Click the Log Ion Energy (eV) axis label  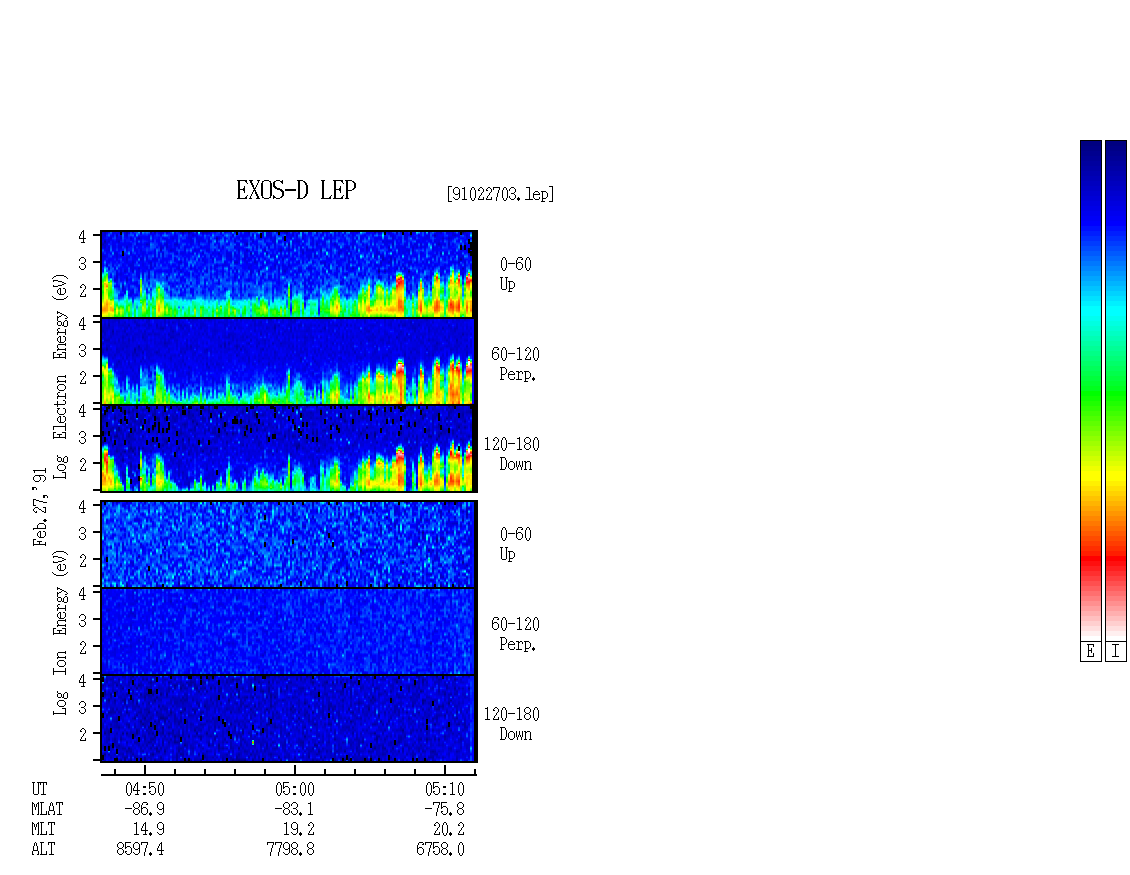(x=60, y=633)
